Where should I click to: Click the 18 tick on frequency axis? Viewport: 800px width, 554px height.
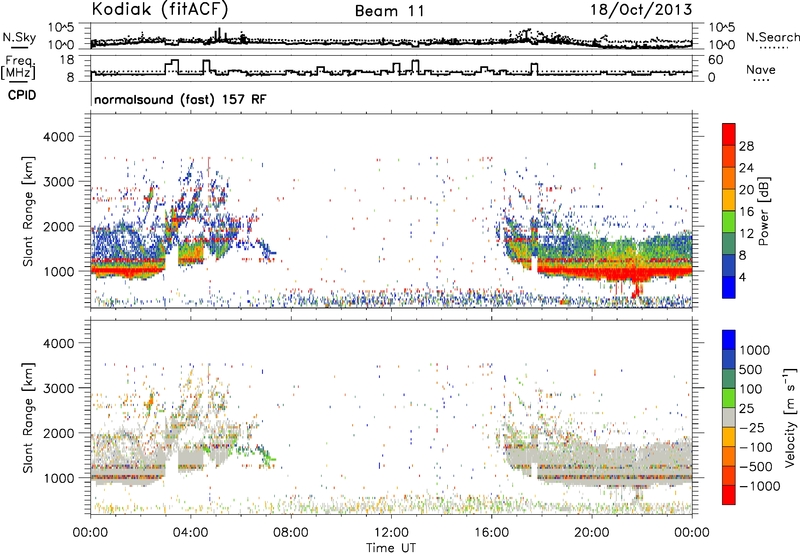coord(67,60)
